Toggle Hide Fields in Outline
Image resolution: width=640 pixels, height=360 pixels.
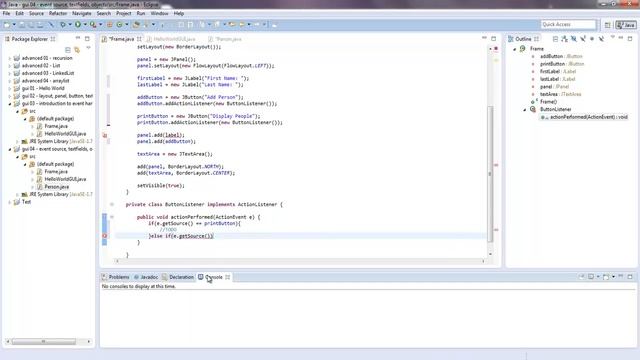coord(574,39)
